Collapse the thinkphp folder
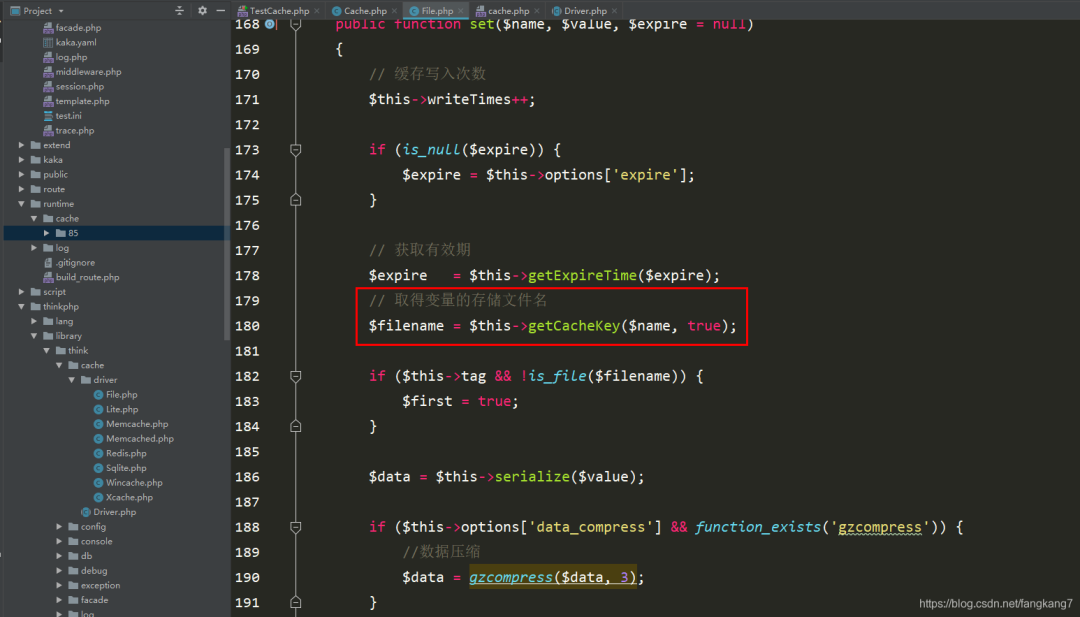This screenshot has height=617, width=1080. click(21, 306)
